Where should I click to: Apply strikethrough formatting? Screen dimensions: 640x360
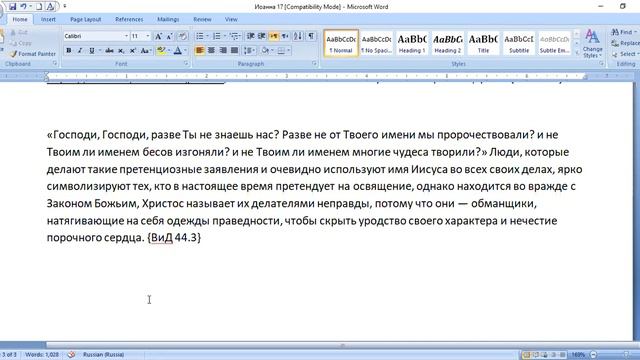(109, 51)
